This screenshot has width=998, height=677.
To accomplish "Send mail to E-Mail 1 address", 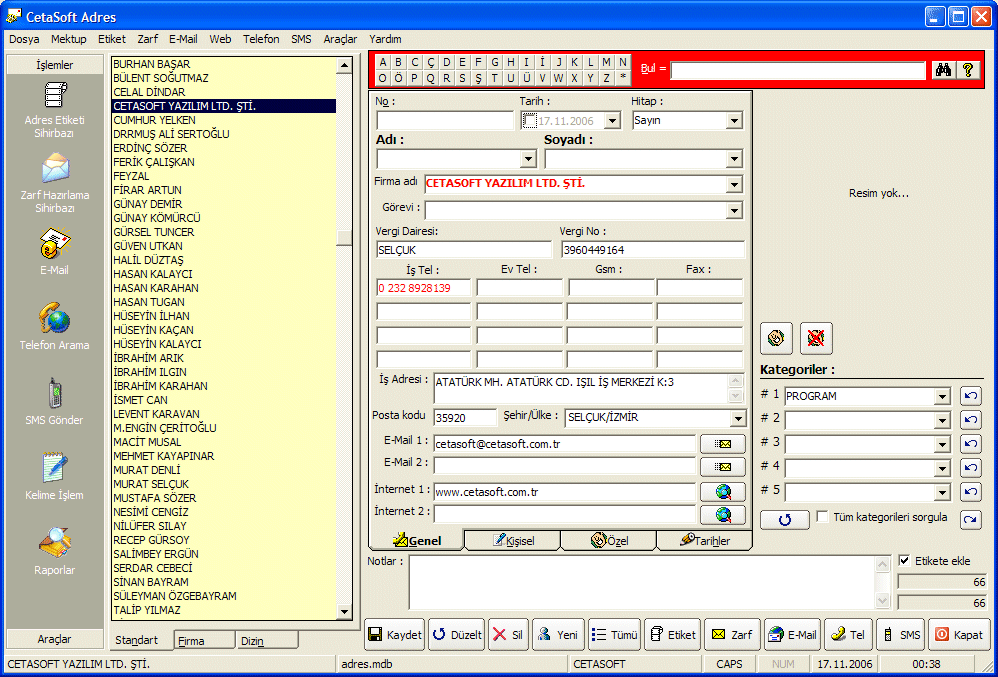I will (x=722, y=444).
